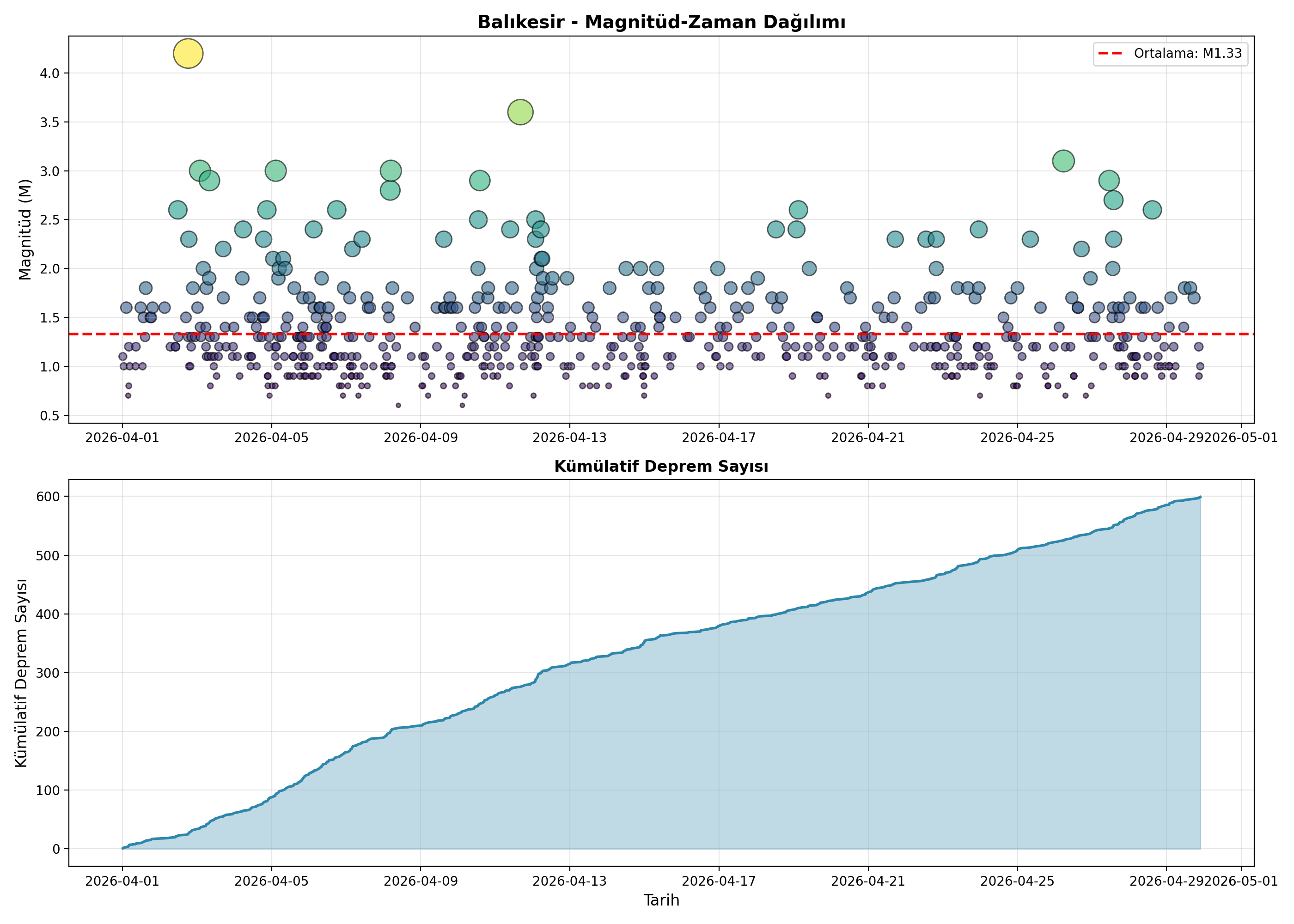Click '400' on the cumulative count axis
Viewport: 1294px width, 924px height.
[x=48, y=614]
